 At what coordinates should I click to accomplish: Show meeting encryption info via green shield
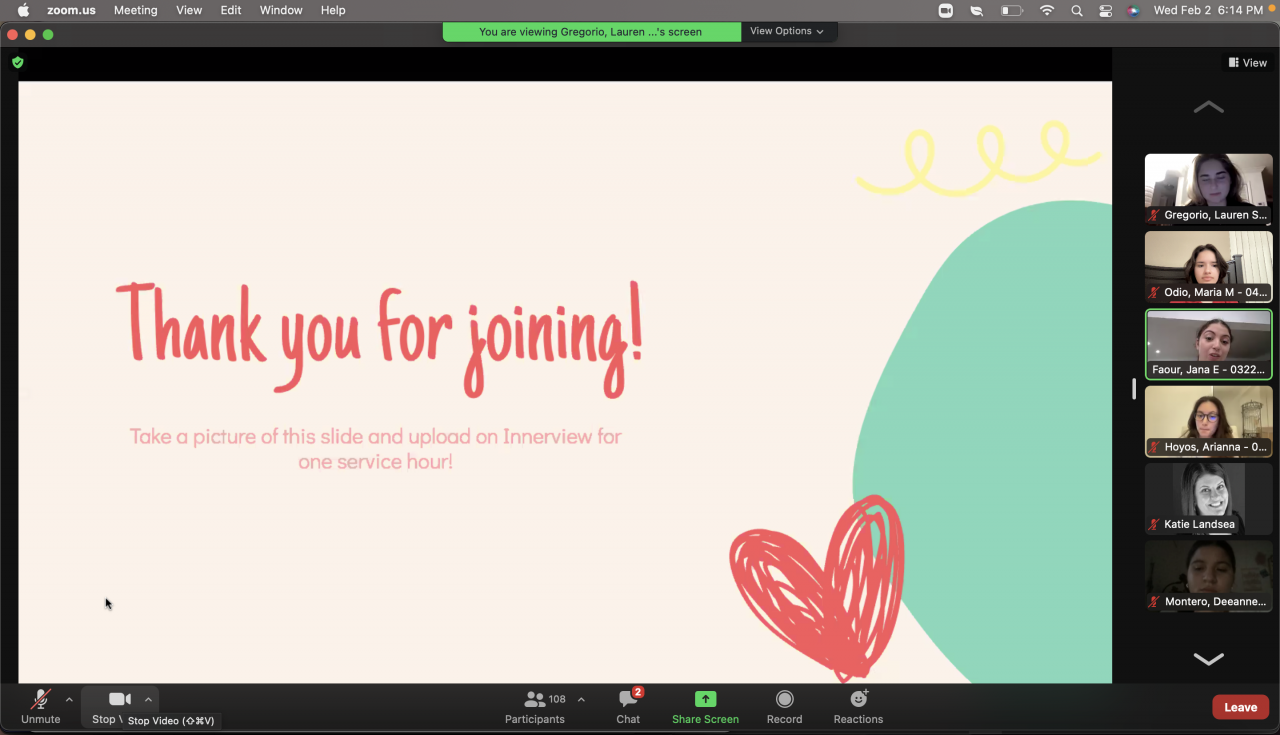point(17,62)
